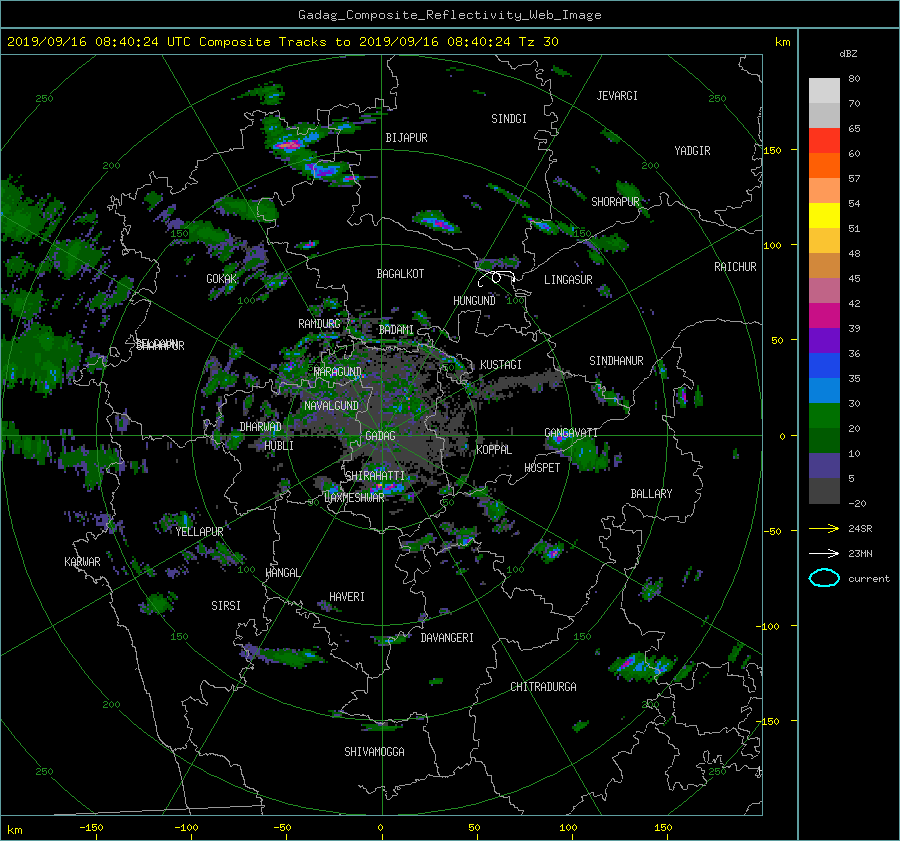This screenshot has width=900, height=841.
Task: Click the SHIRAHATTI city label
Action: 375,476
